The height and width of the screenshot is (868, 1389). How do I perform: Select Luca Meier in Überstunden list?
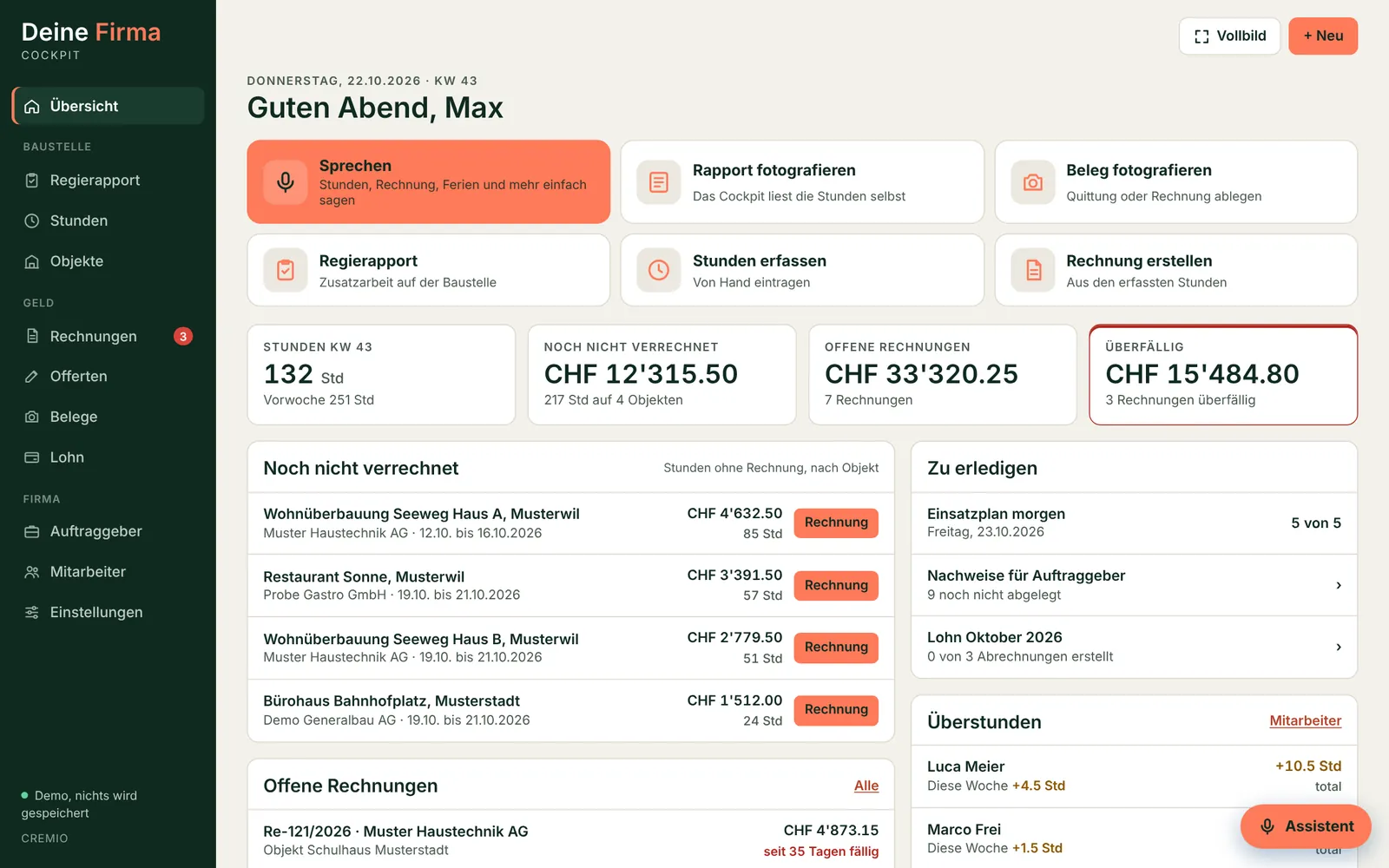pos(1134,776)
